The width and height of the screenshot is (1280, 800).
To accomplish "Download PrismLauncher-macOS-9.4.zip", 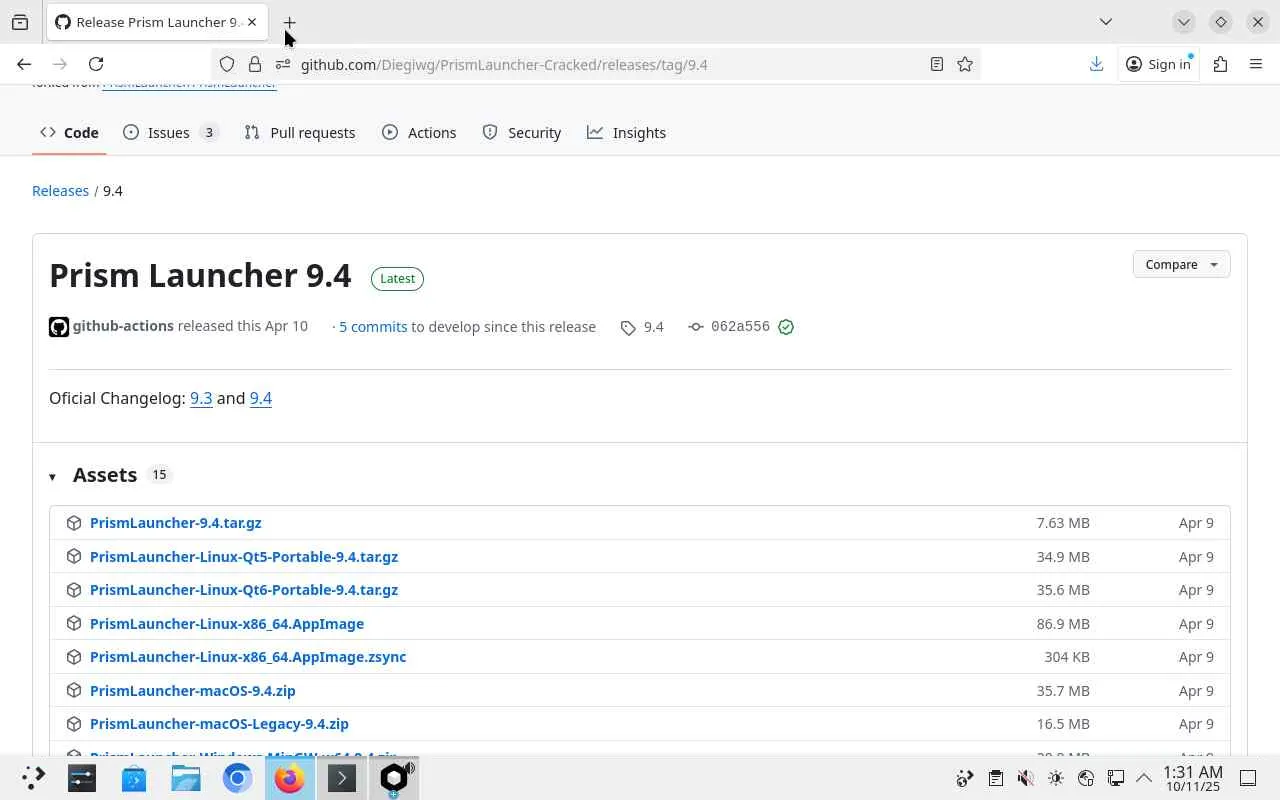I will [193, 691].
